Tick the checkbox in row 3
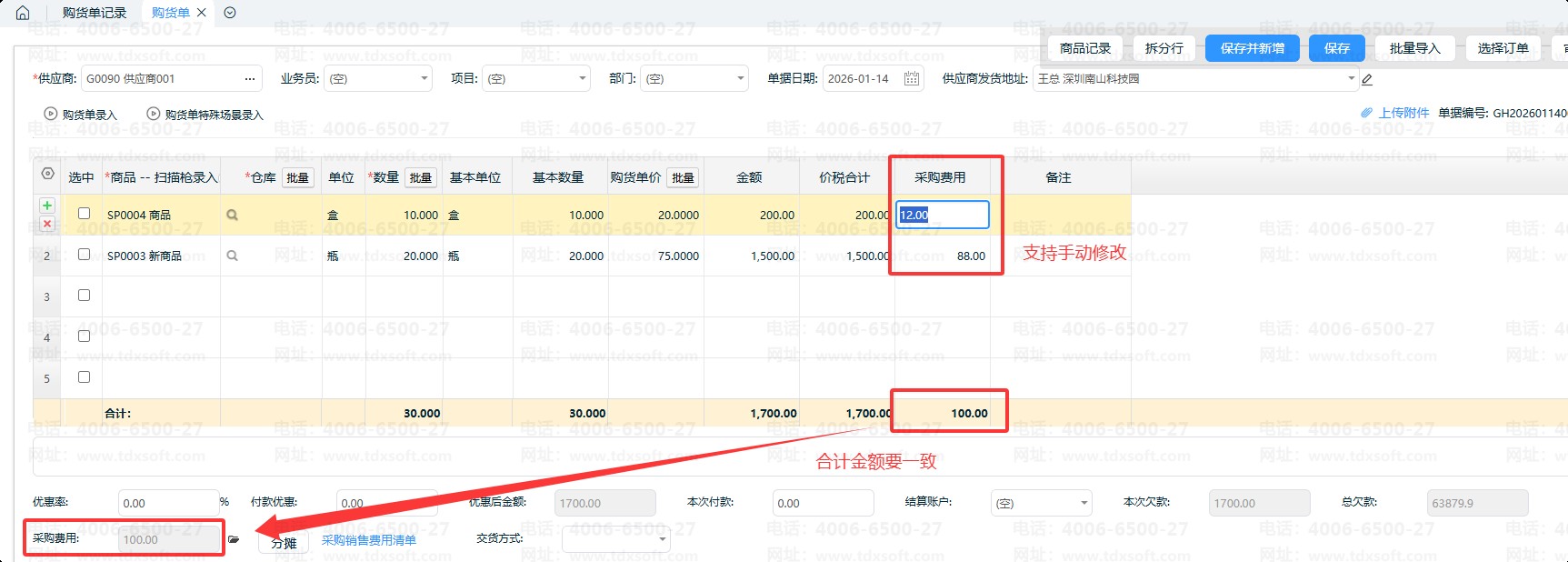The image size is (1568, 562). coord(85,296)
